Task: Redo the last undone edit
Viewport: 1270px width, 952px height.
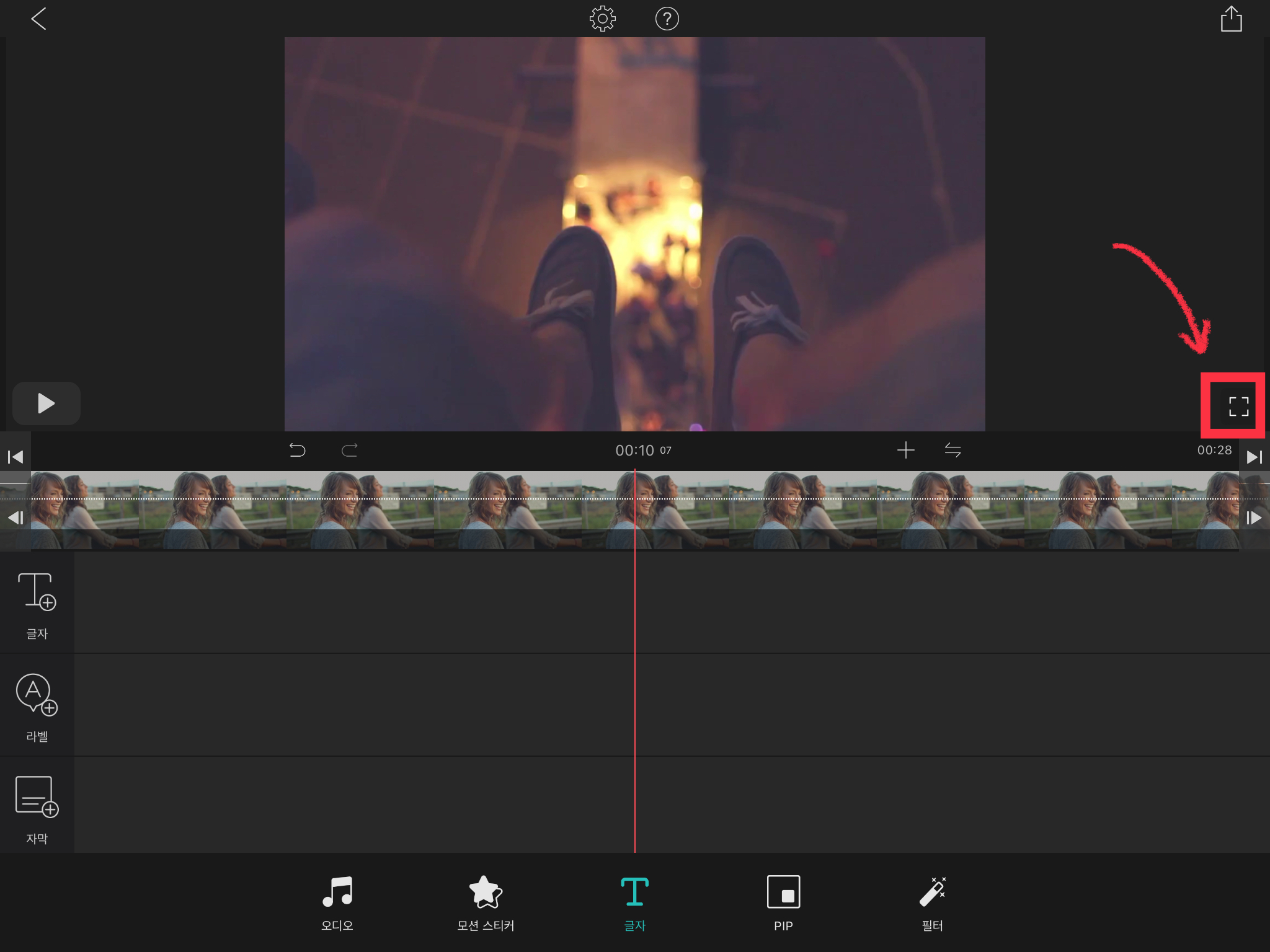Action: click(x=350, y=450)
